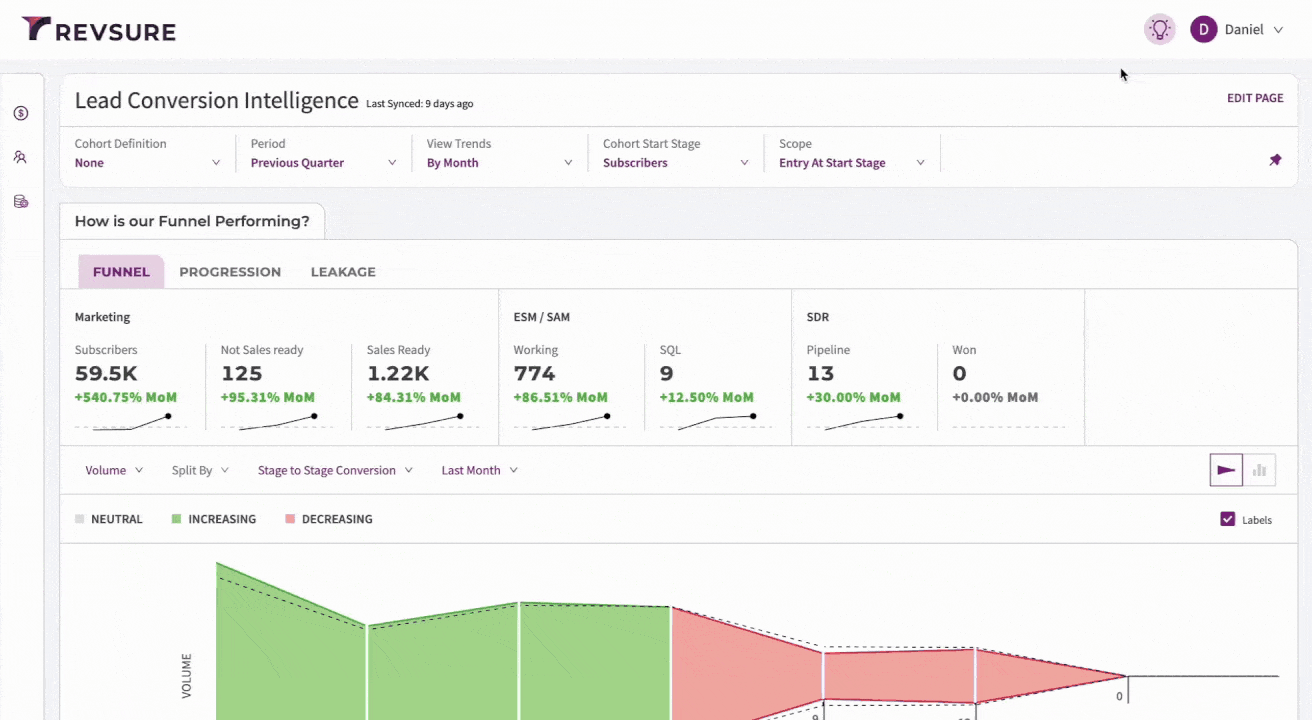Switch to the PROGRESSION tab
Screen dimensions: 1312x720
pos(230,272)
